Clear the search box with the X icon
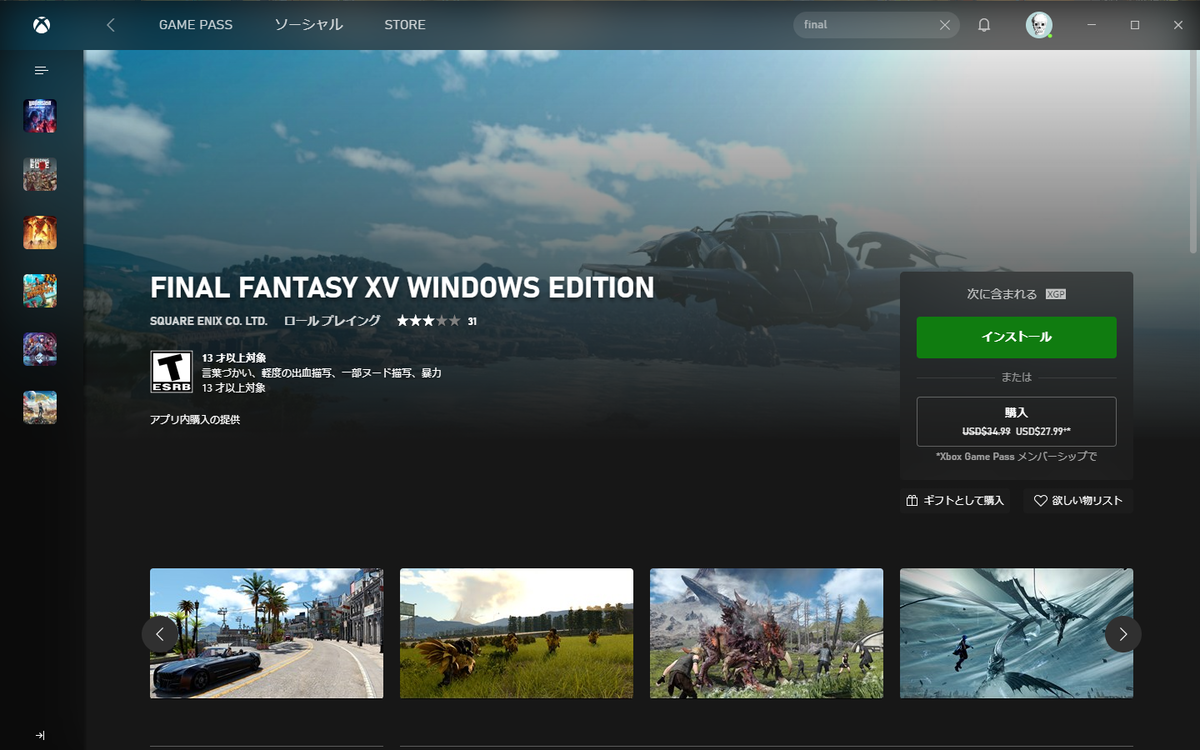The width and height of the screenshot is (1200, 750). pos(945,25)
